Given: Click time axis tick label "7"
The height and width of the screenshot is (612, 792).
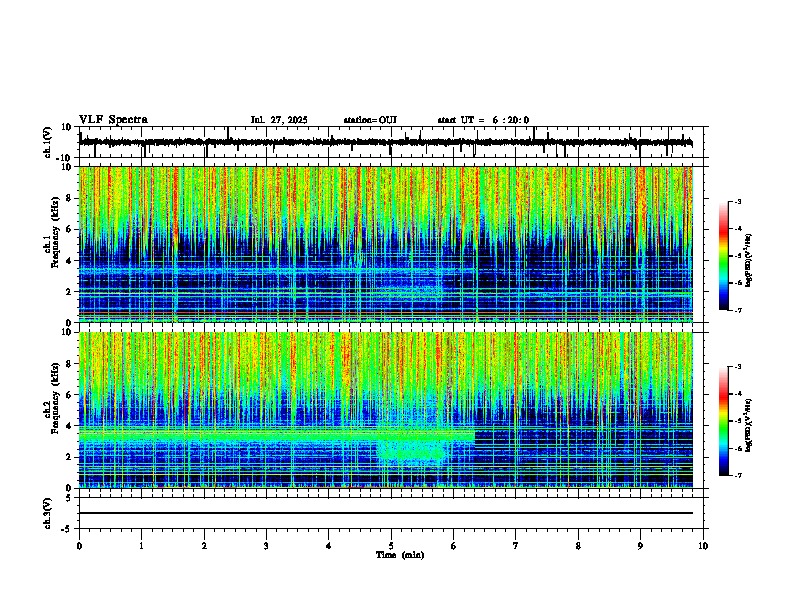Looking at the screenshot, I should (x=516, y=546).
